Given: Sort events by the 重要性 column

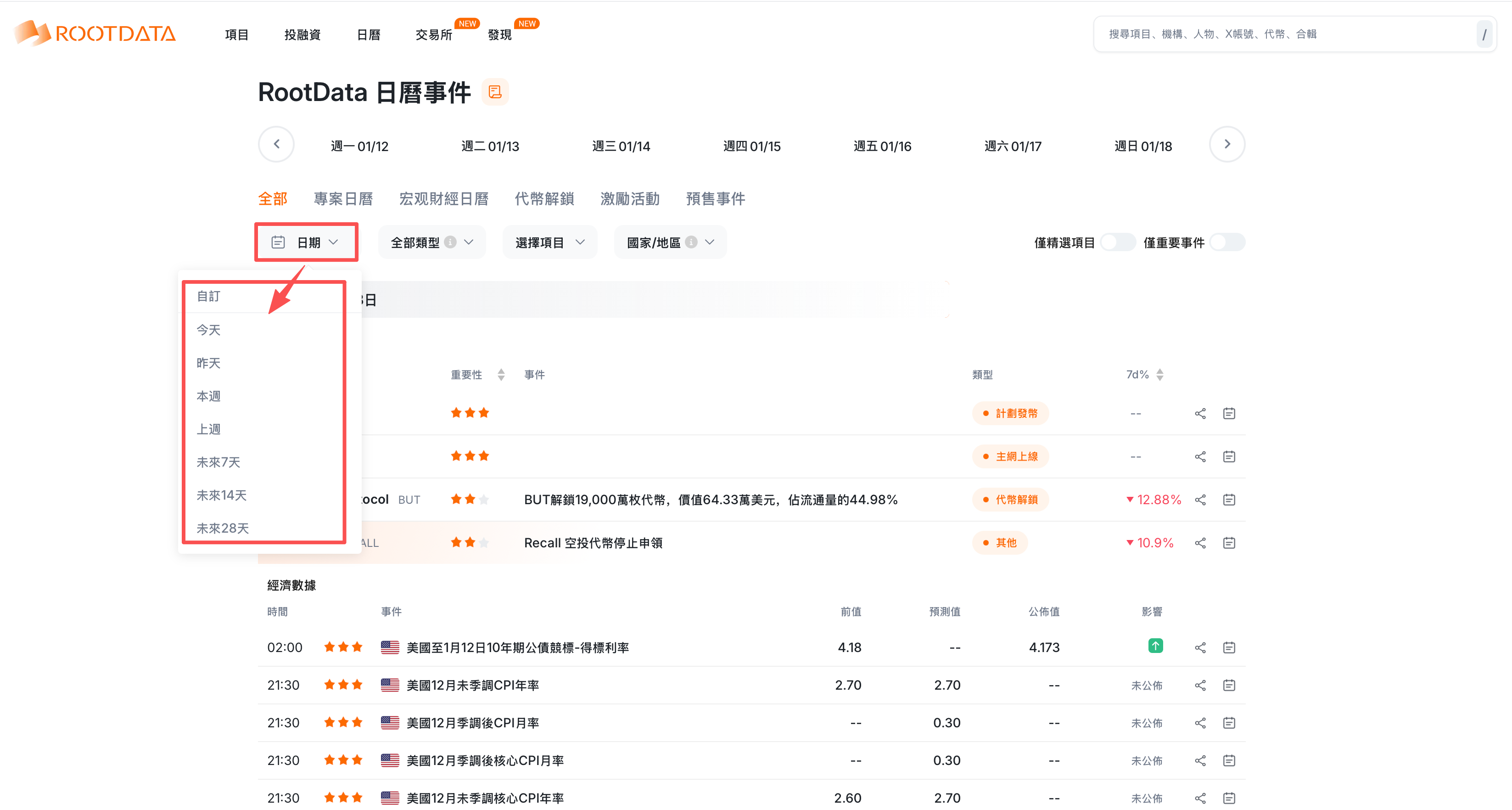Looking at the screenshot, I should (501, 375).
